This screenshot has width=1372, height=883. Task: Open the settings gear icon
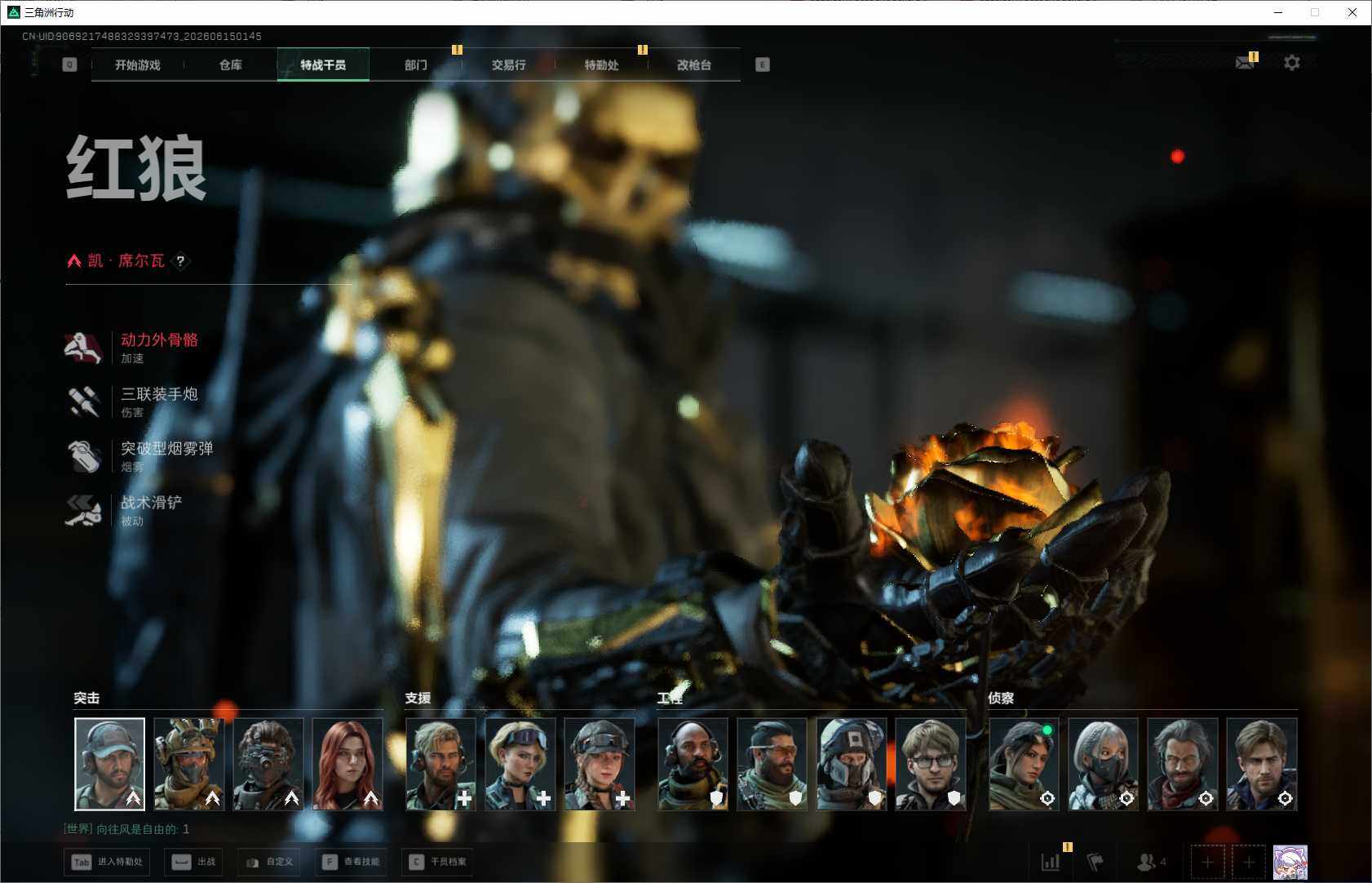pyautogui.click(x=1292, y=62)
